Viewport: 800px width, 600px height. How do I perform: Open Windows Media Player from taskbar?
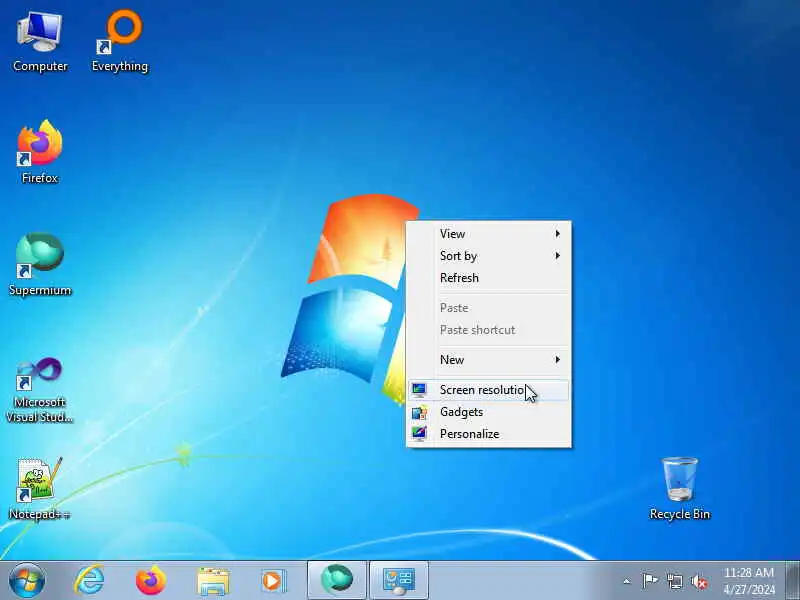pyautogui.click(x=274, y=581)
